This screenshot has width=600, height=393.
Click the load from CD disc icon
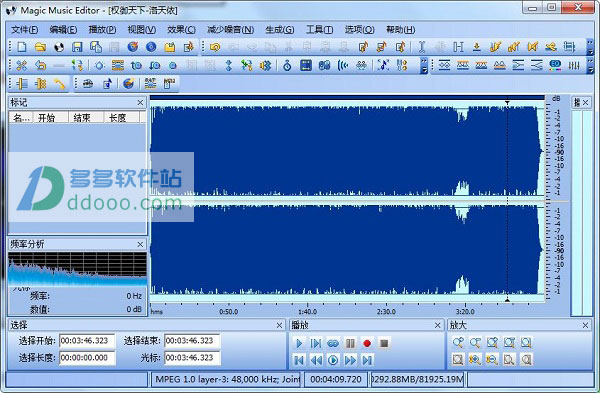59,47
